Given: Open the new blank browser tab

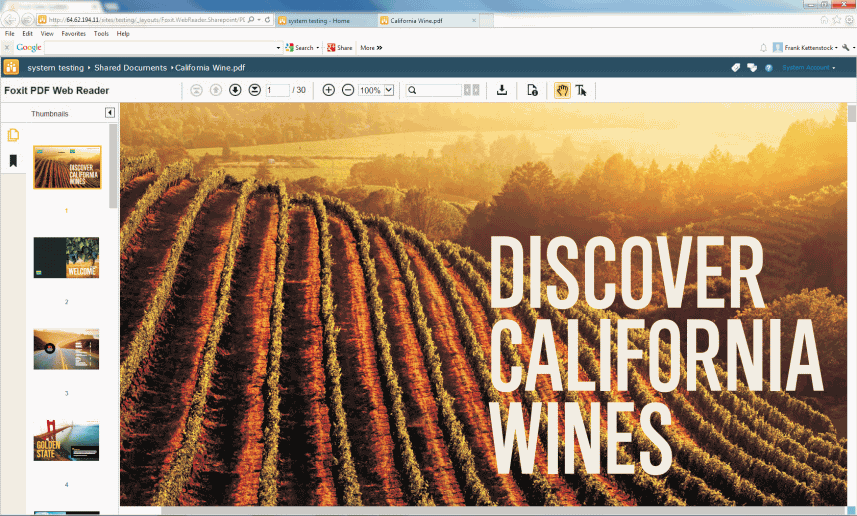Looking at the screenshot, I should (486, 21).
